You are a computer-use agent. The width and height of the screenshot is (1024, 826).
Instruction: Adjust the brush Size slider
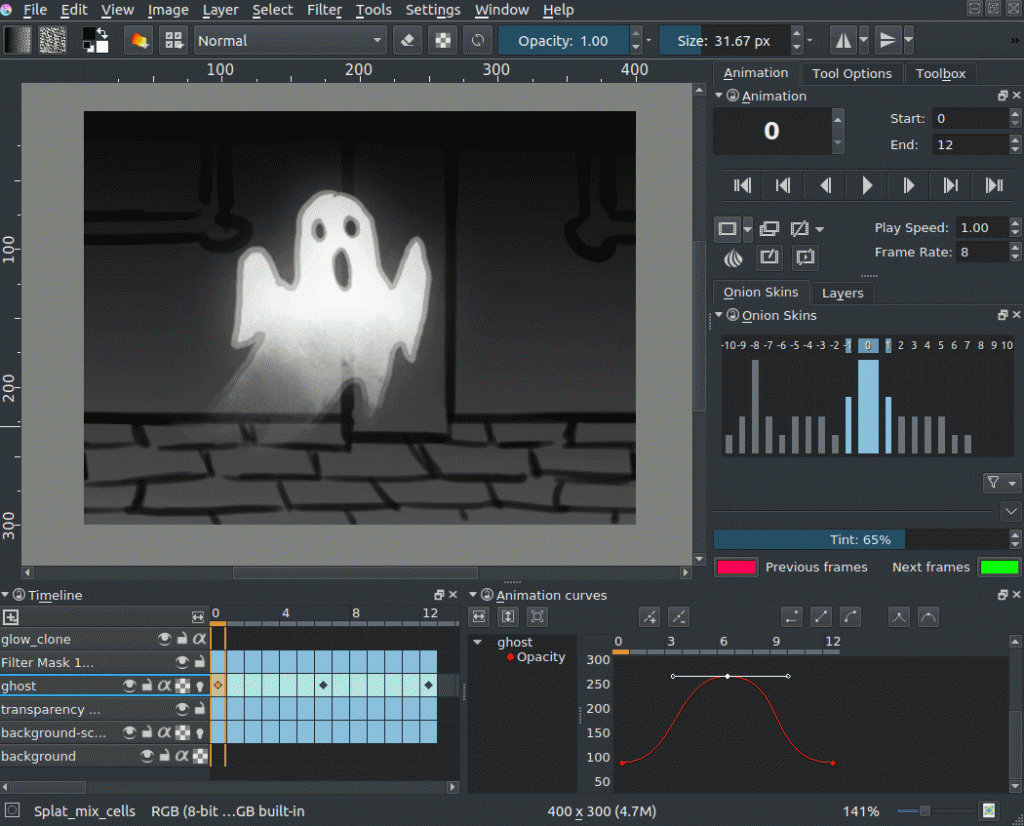[x=724, y=40]
